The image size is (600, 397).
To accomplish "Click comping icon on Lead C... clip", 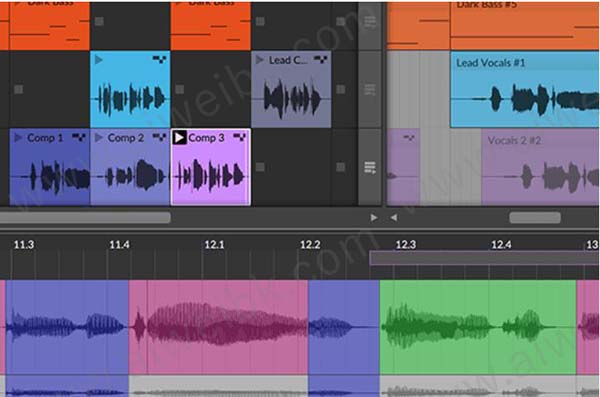I will pyautogui.click(x=320, y=59).
